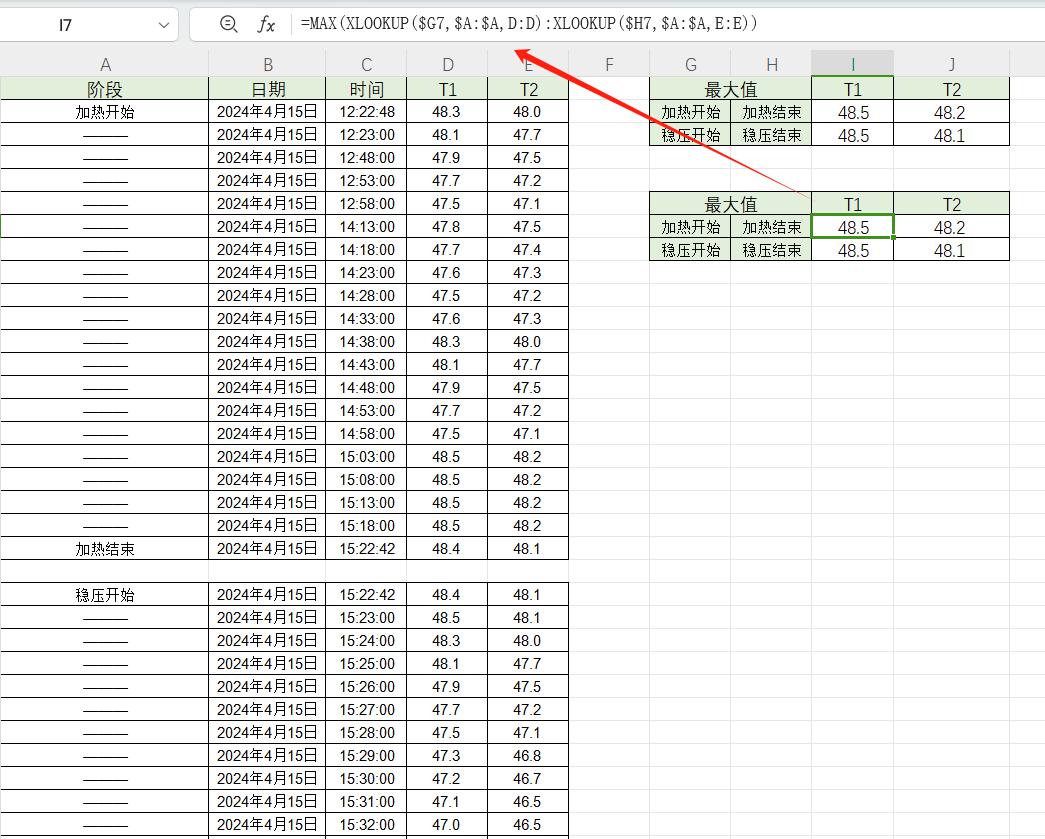This screenshot has height=839, width=1045.
Task: Click T2 header cell in column E
Action: click(528, 89)
